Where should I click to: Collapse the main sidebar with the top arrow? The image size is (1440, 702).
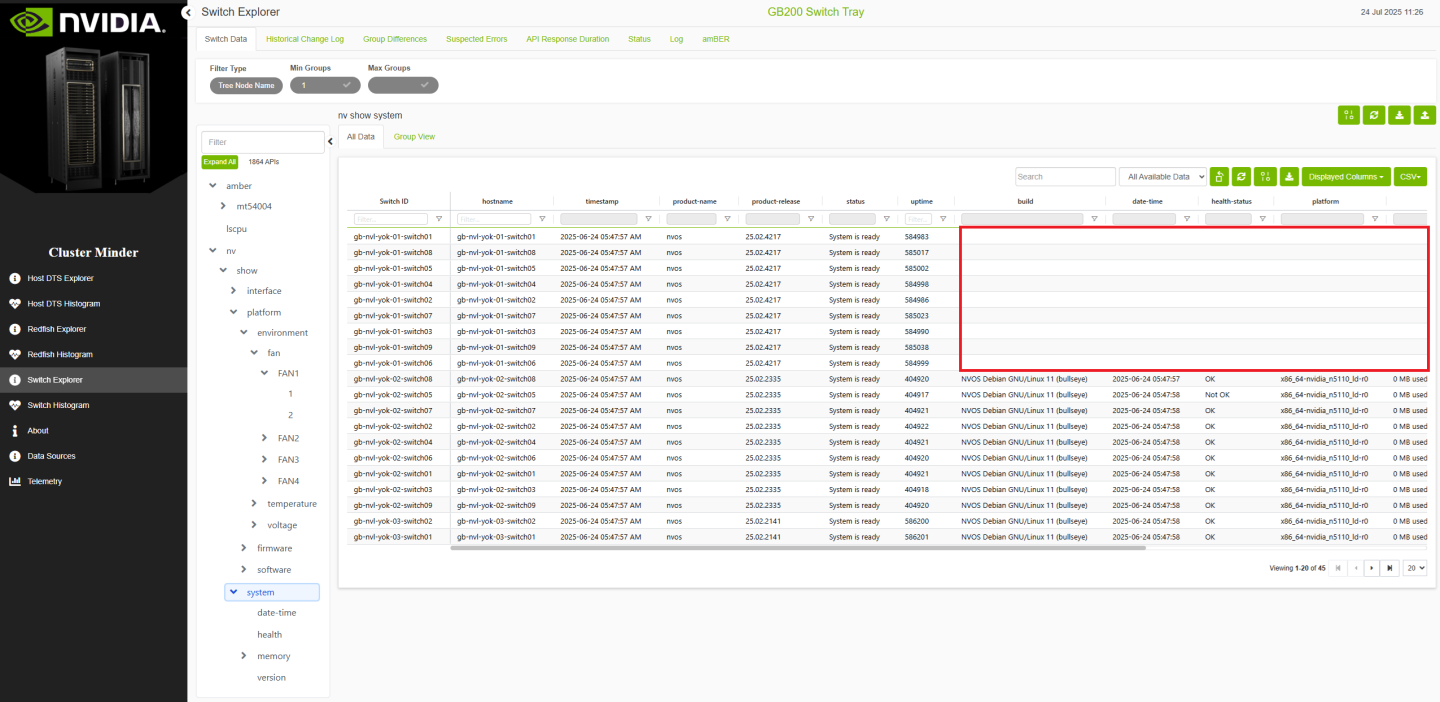pos(187,12)
